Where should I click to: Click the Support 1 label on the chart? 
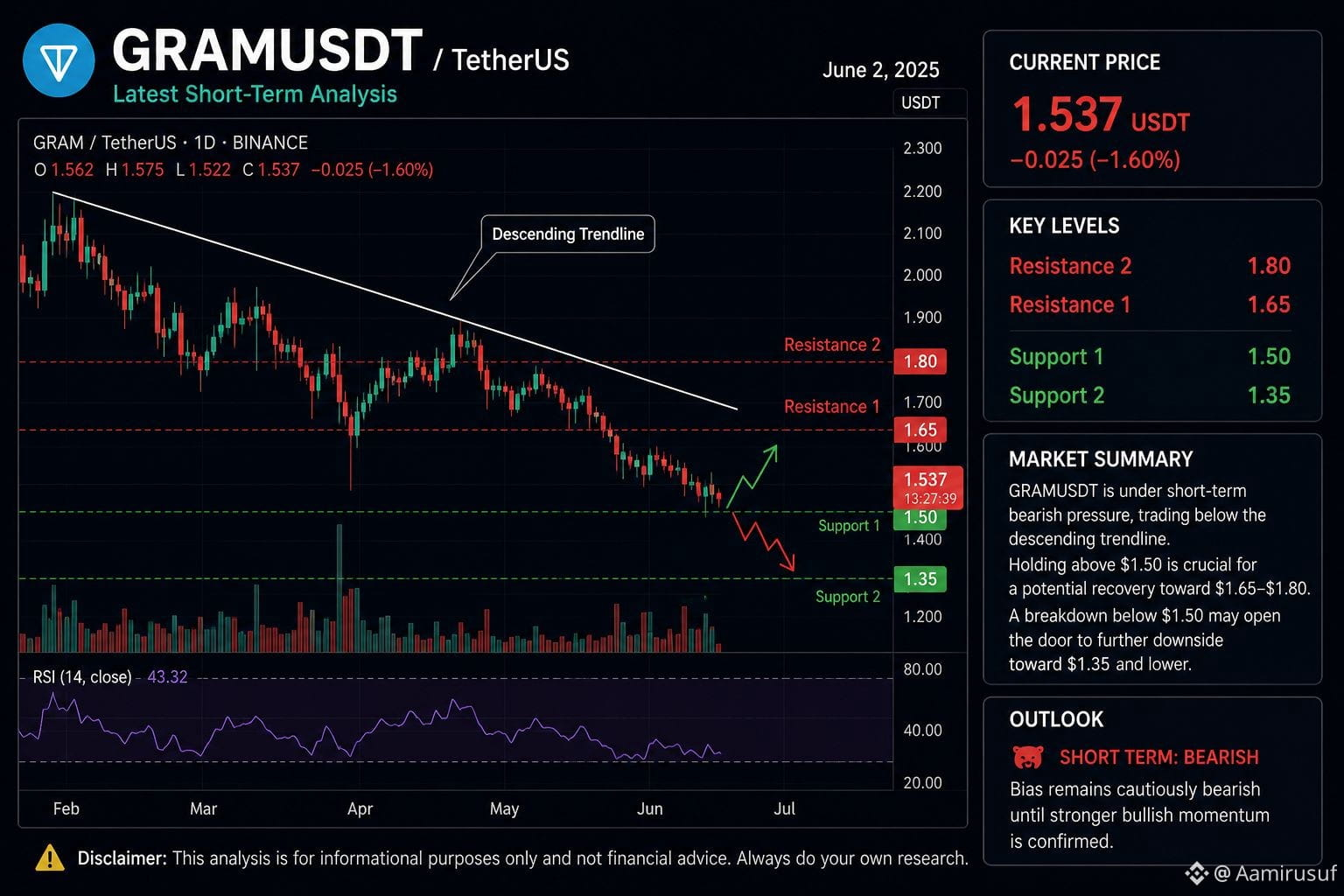tap(850, 525)
